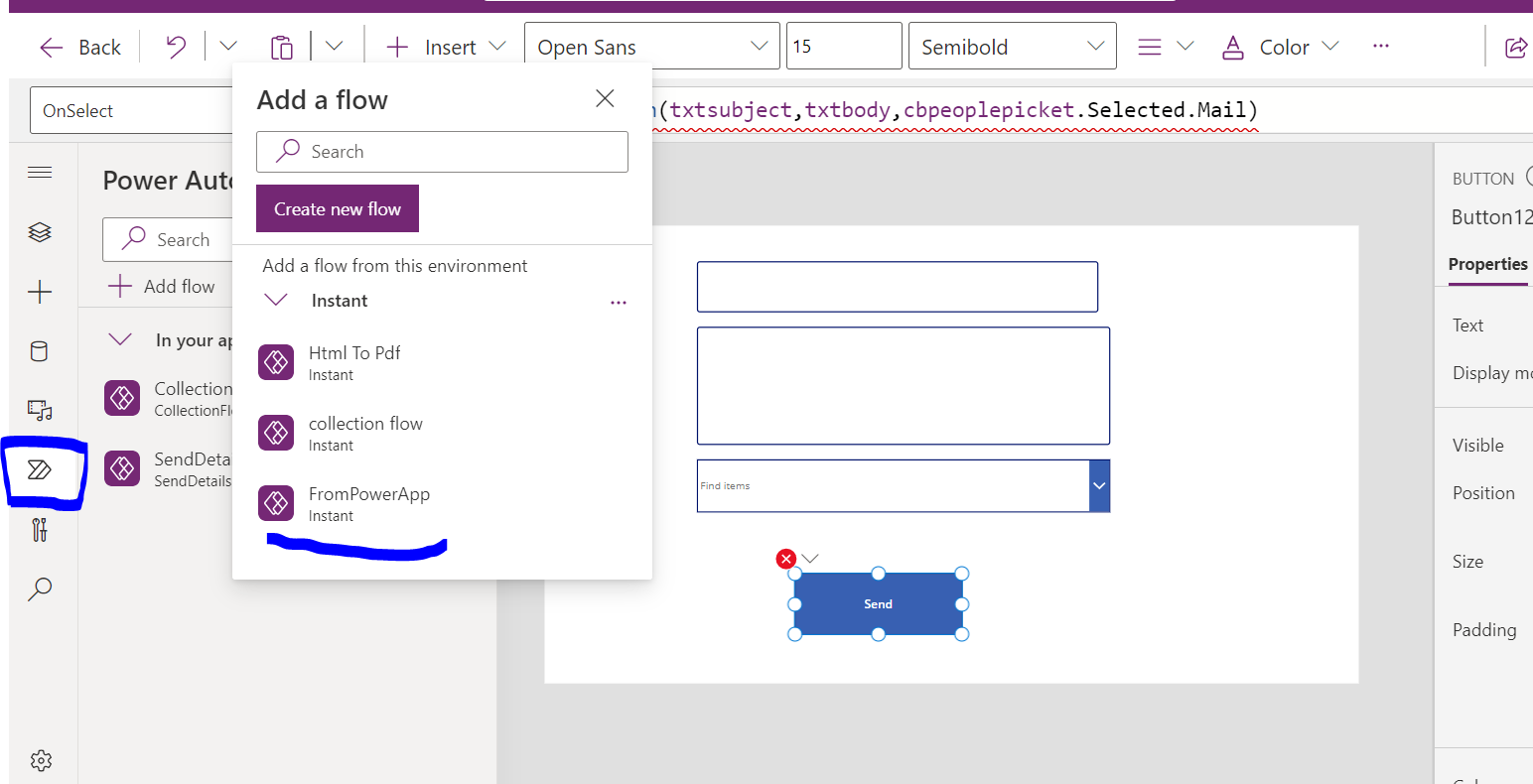Click the Paste clipboard icon

(282, 46)
